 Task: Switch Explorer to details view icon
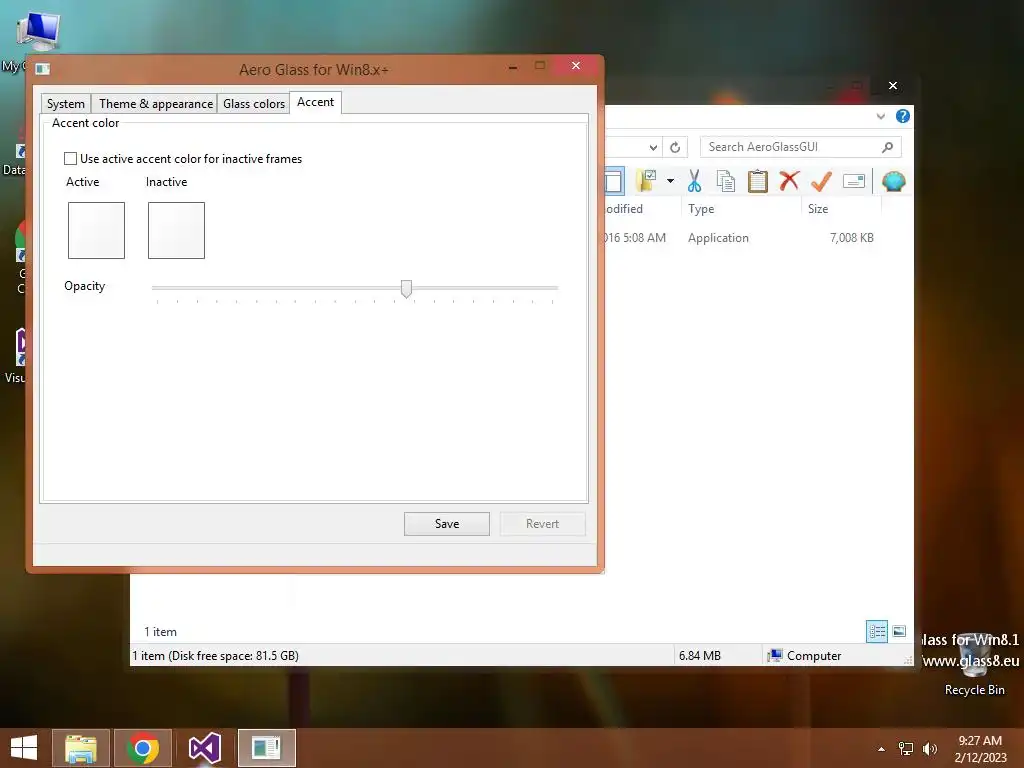[876, 631]
